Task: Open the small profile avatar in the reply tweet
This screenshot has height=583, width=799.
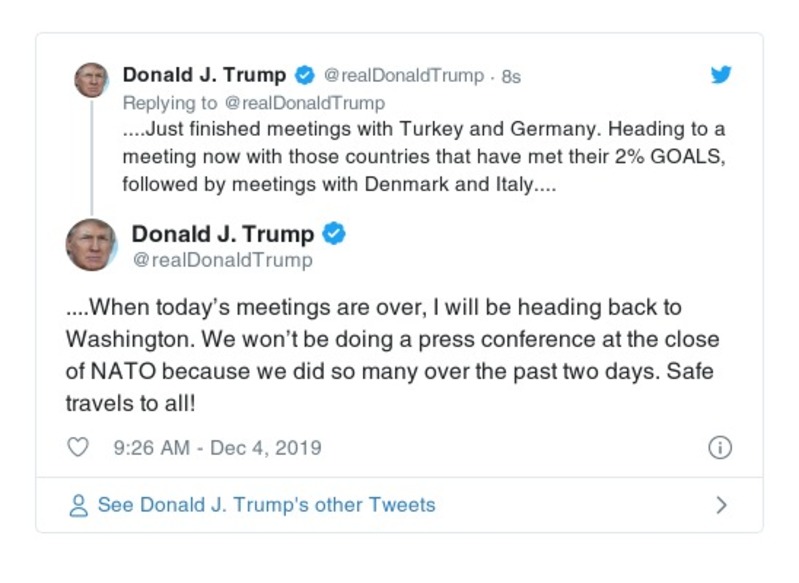Action: [91, 80]
